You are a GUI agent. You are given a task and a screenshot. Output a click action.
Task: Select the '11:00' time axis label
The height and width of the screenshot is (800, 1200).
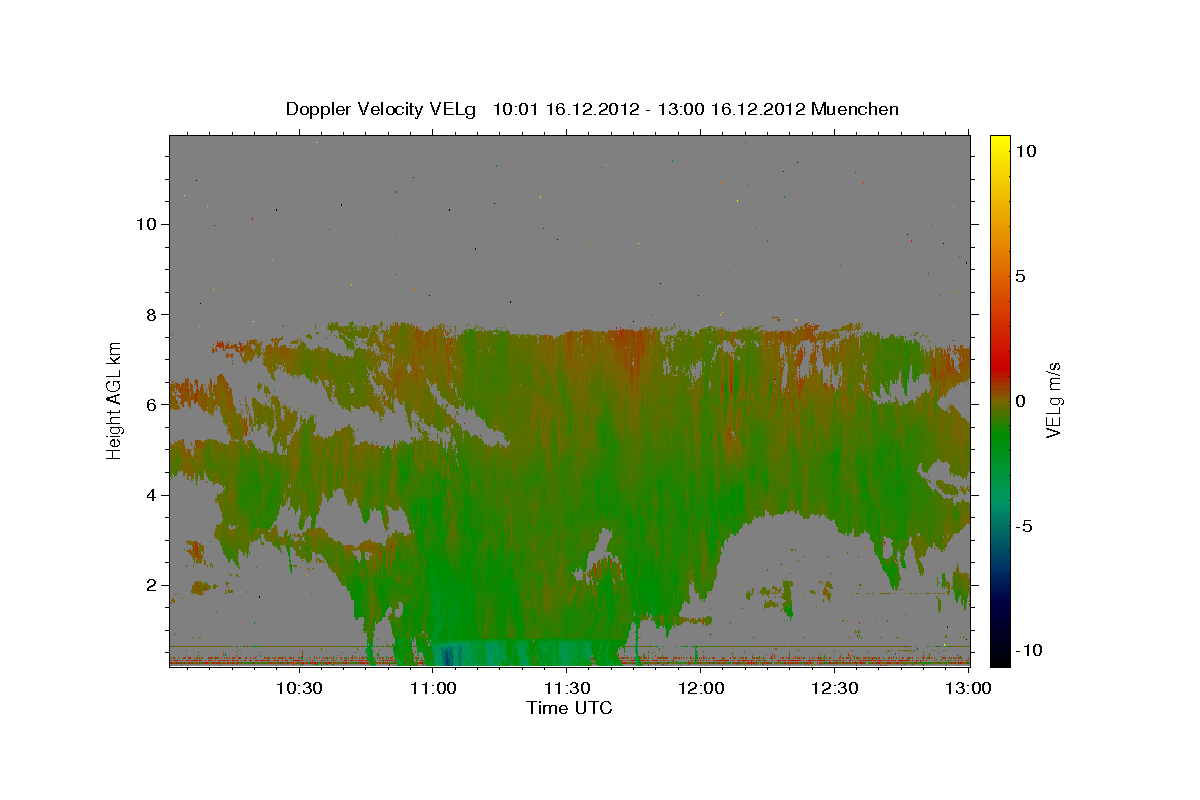[434, 688]
